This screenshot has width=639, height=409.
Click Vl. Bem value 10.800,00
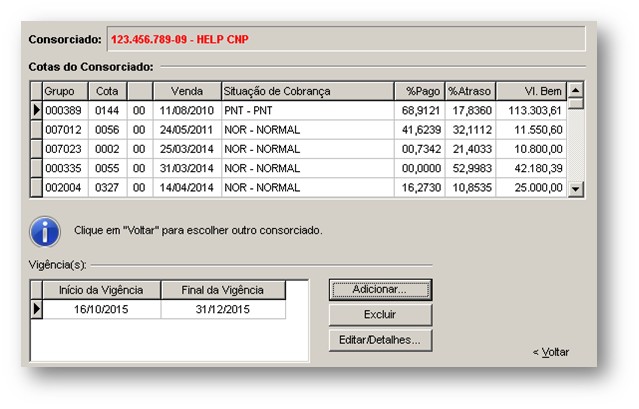point(531,149)
